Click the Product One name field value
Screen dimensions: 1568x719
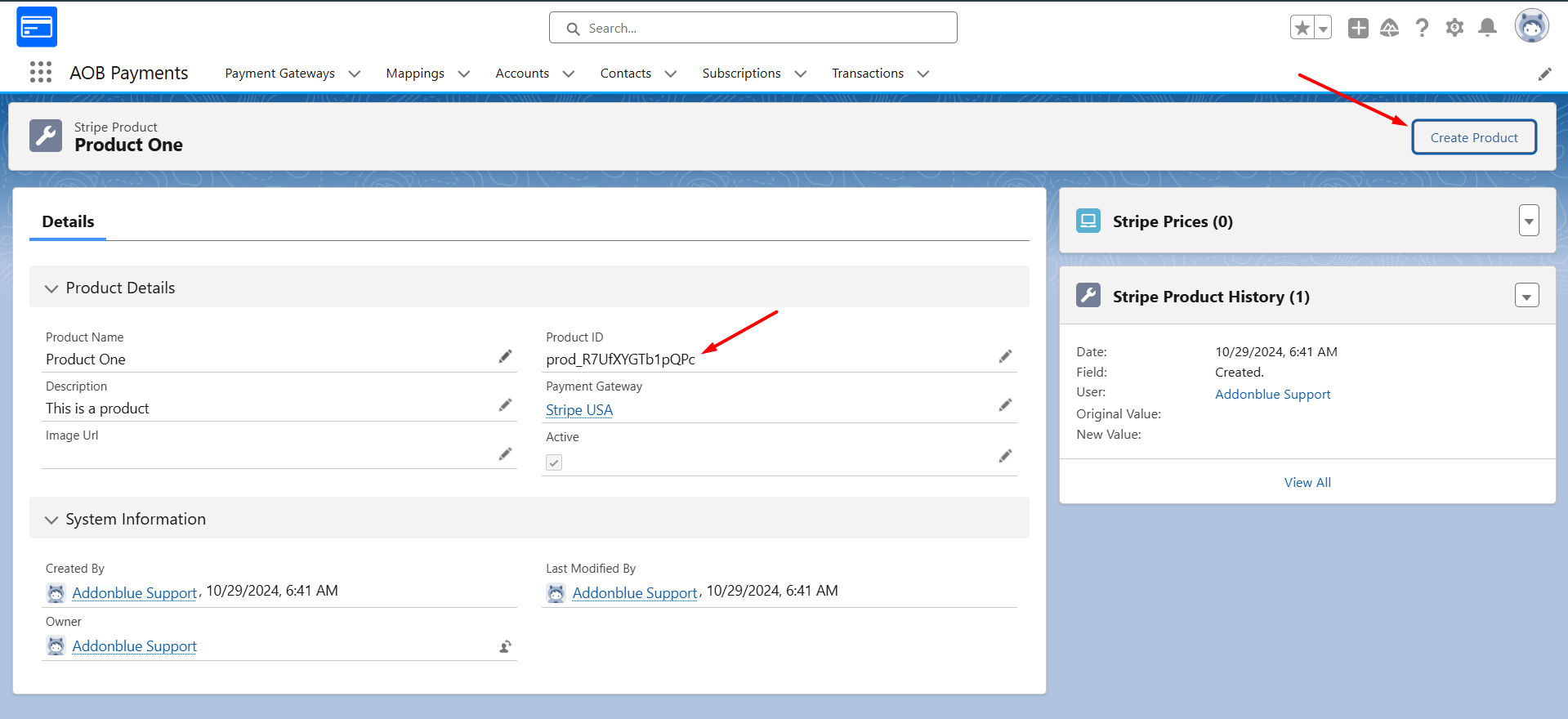coord(86,359)
